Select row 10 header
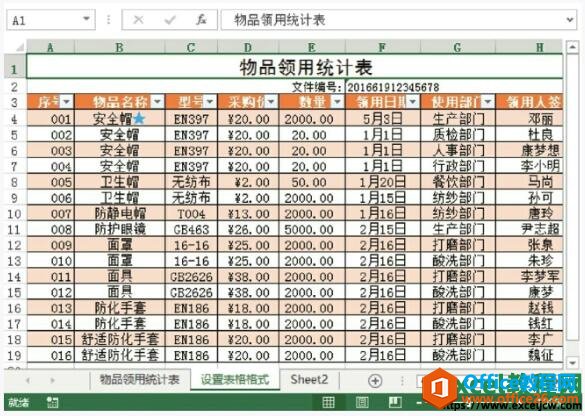This screenshot has height=416, width=585. click(15, 214)
